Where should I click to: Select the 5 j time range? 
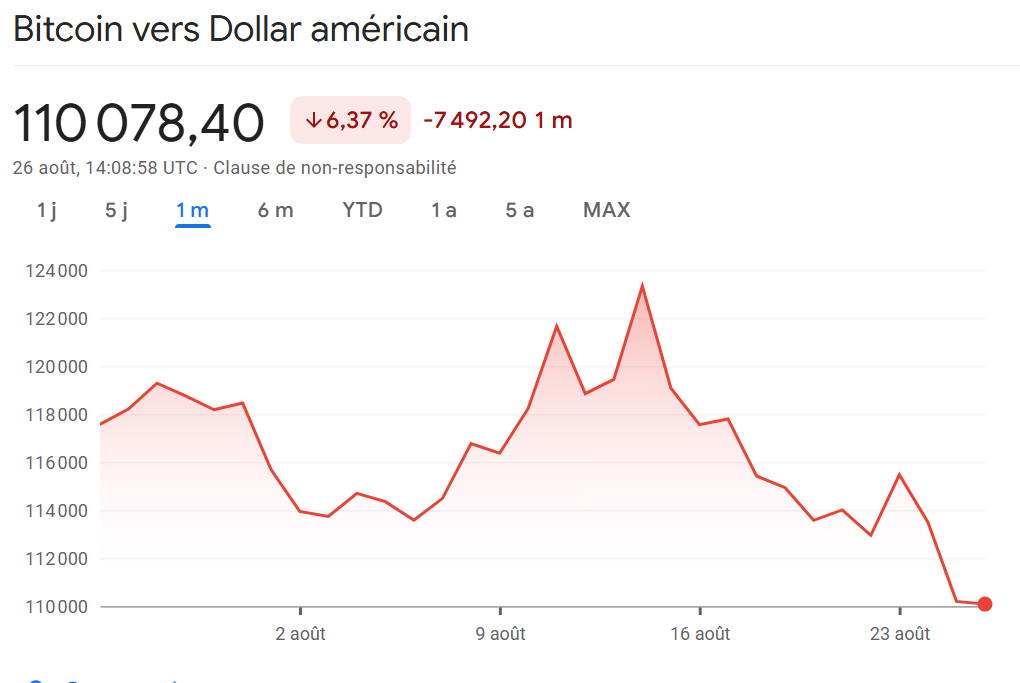point(114,210)
